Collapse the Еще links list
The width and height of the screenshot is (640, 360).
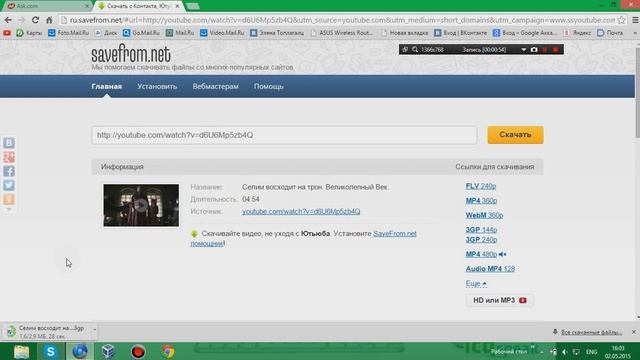coord(476,283)
